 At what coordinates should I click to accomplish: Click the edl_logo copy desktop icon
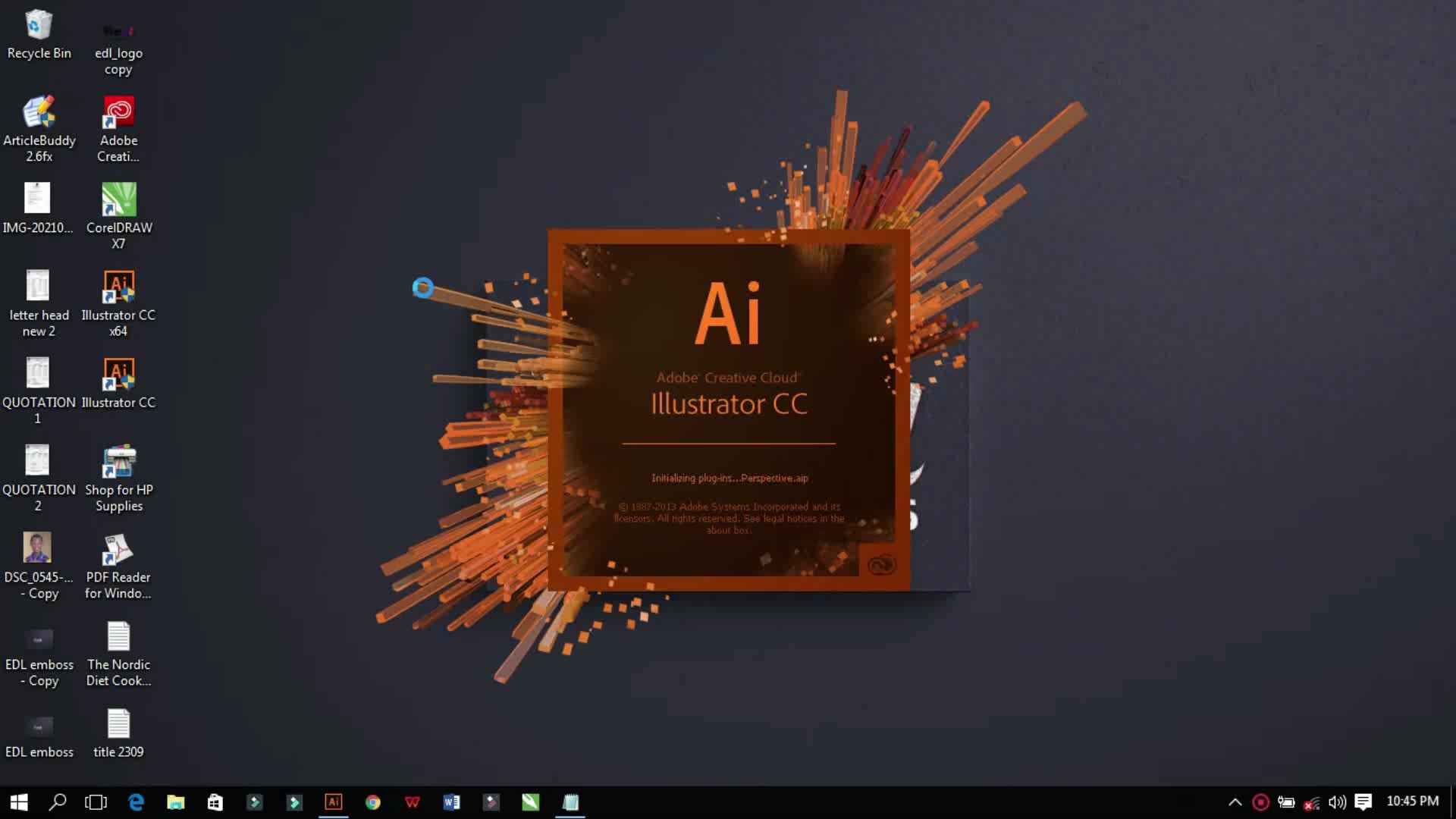pos(119,39)
